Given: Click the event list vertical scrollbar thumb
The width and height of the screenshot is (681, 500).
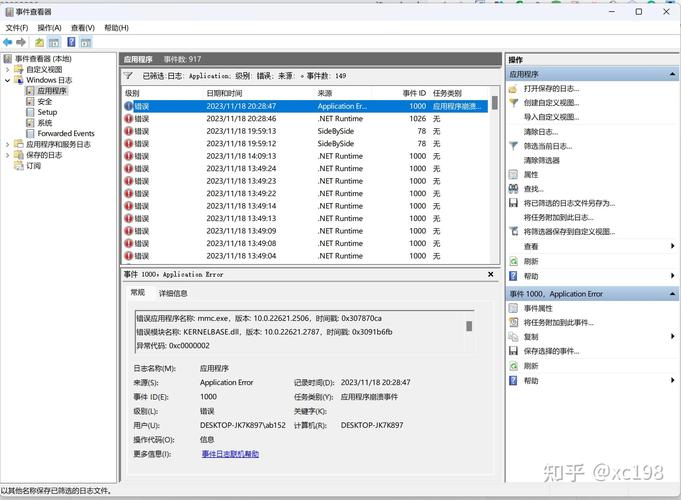Looking at the screenshot, I should (495, 103).
